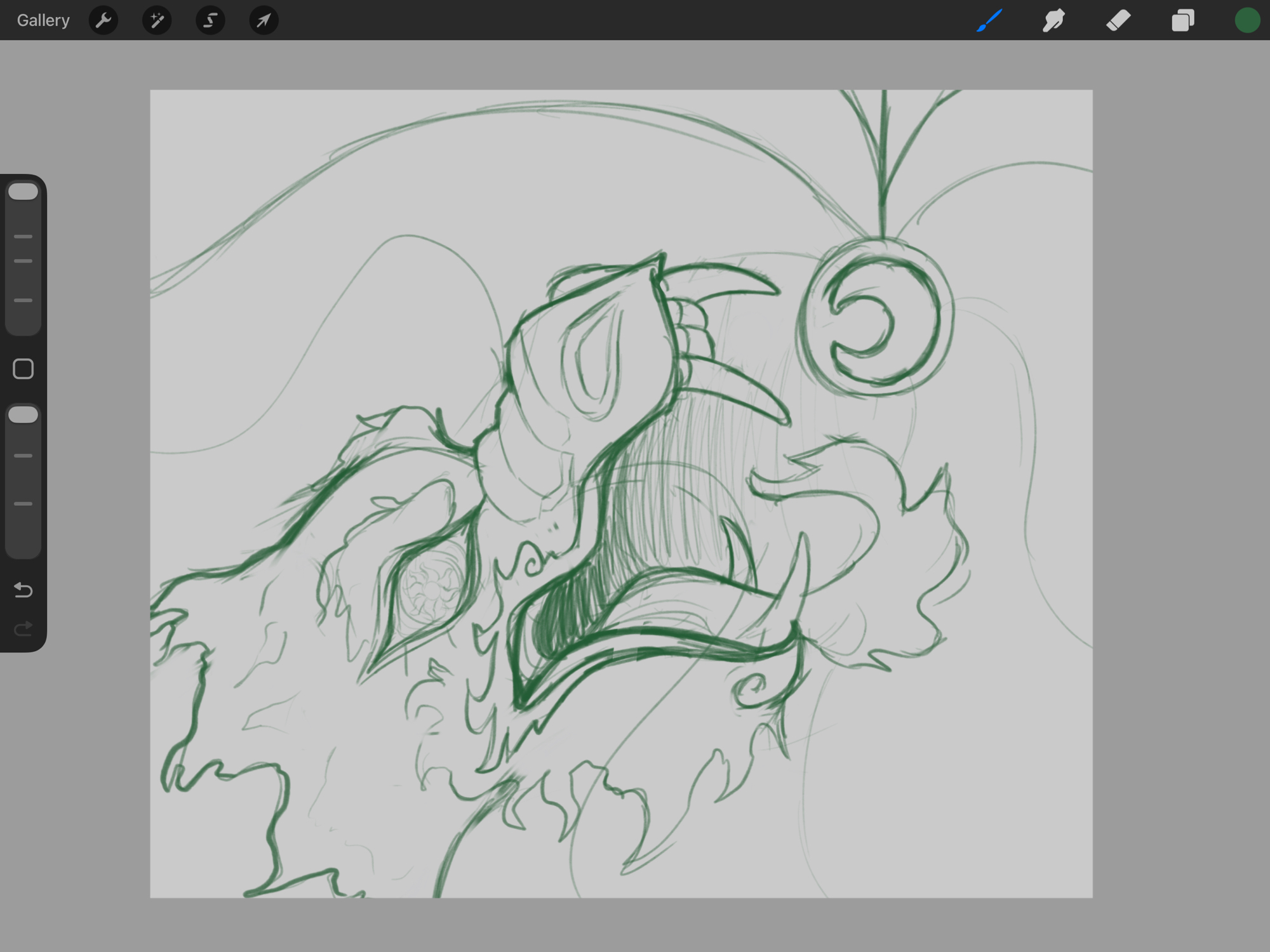Tap the Redo arrow in sidebar
The width and height of the screenshot is (1270, 952).
23,629
